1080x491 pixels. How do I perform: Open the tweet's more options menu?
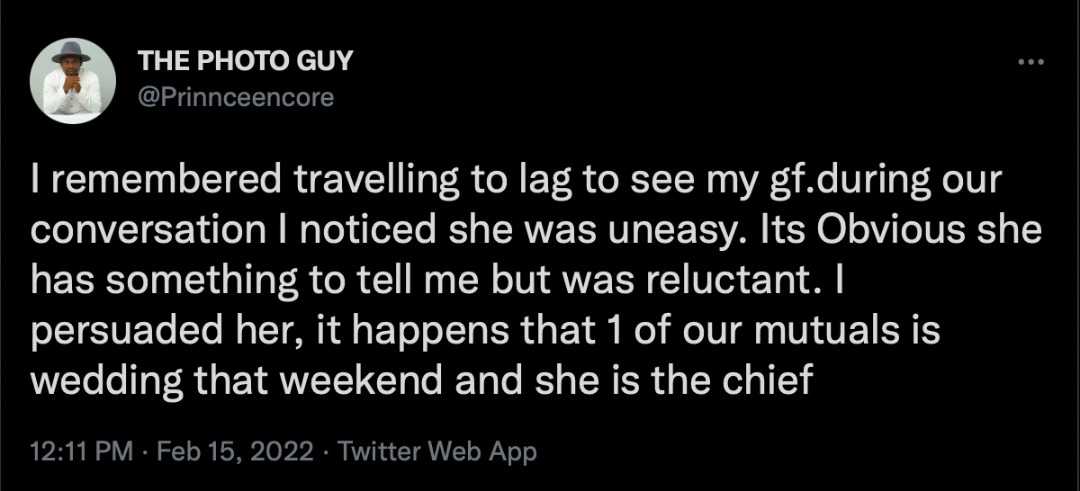click(x=1029, y=62)
